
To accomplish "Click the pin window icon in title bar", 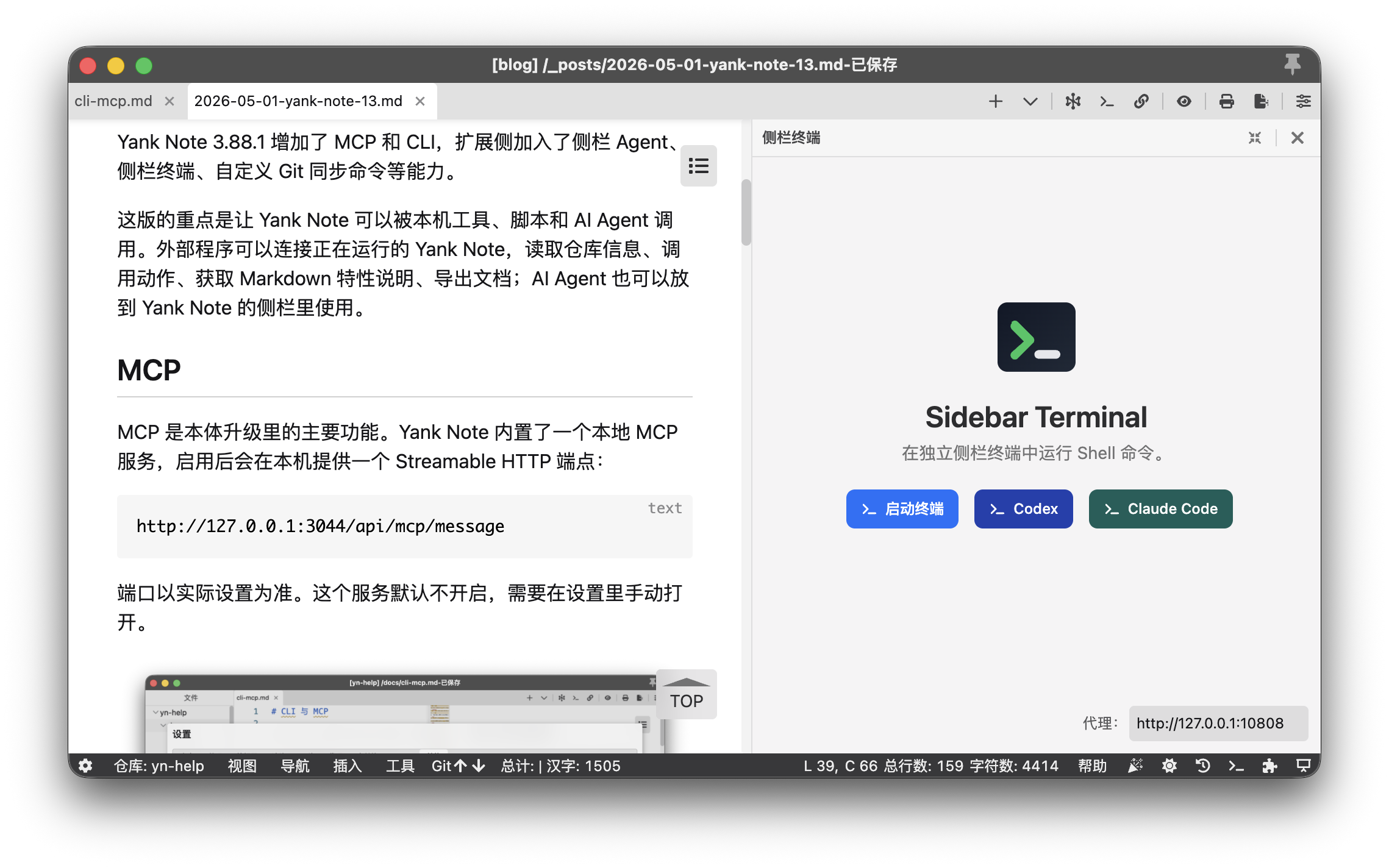I will pos(1291,64).
